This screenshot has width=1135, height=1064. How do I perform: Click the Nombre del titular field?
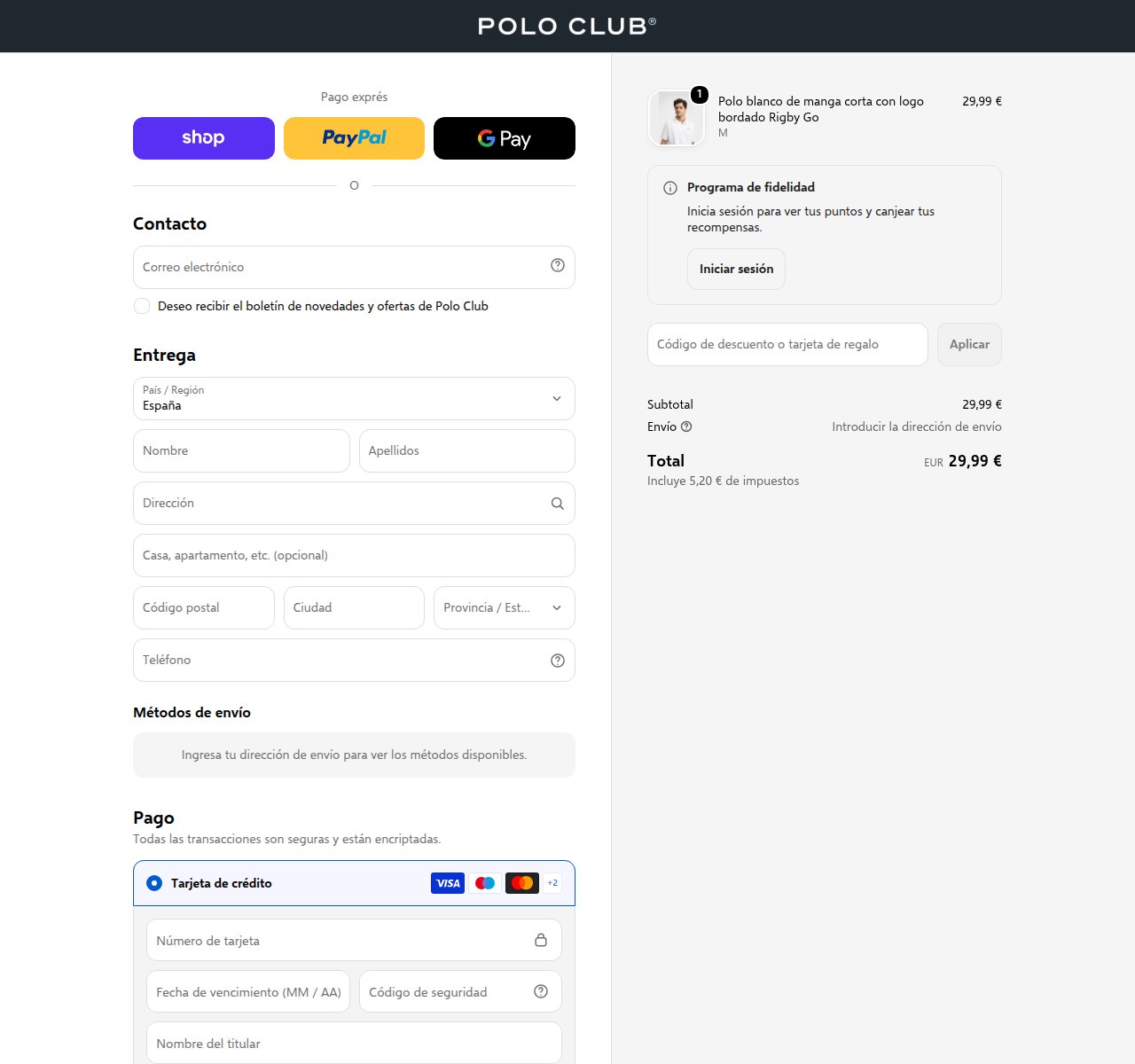click(354, 1043)
